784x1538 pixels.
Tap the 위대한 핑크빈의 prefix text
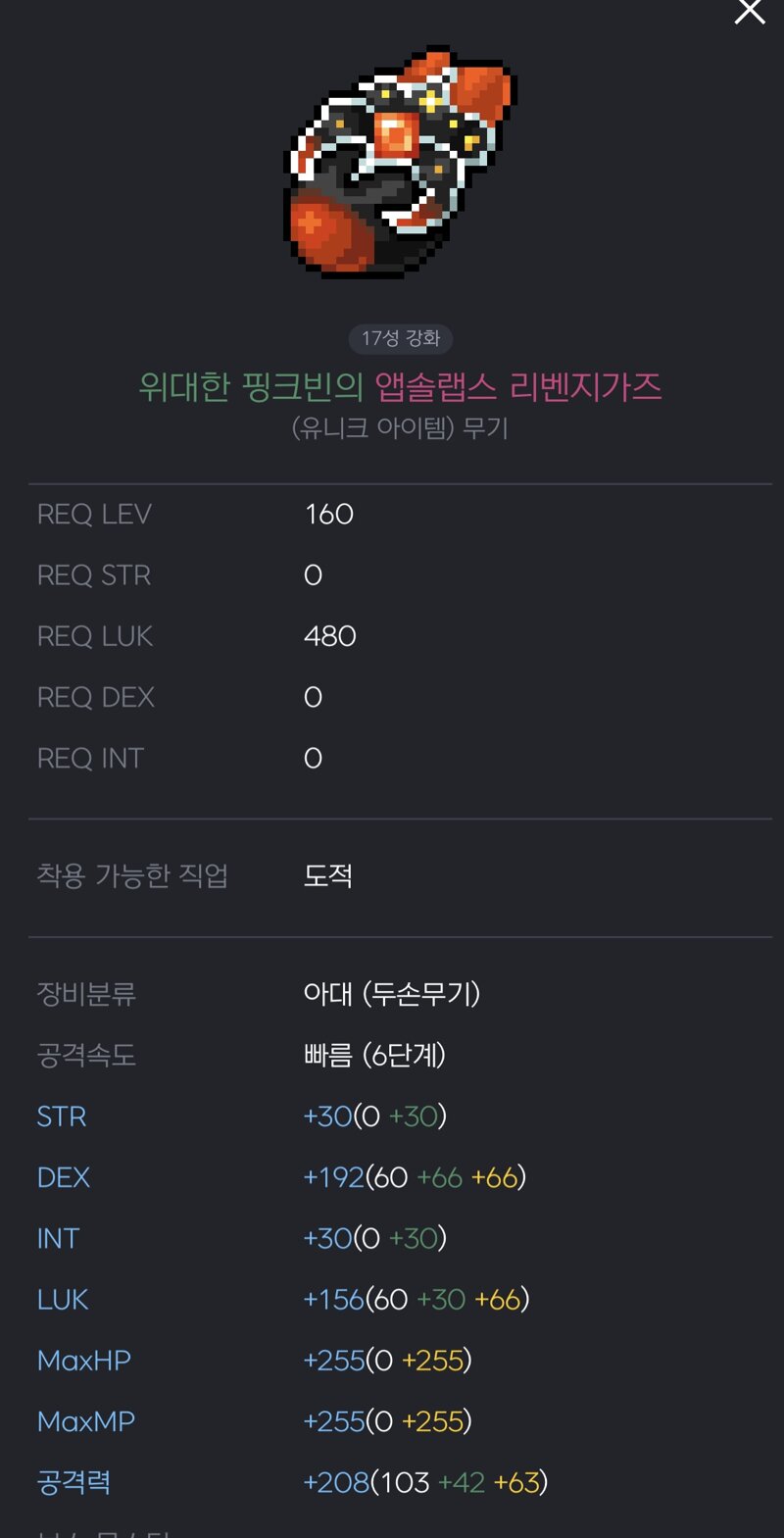(251, 386)
